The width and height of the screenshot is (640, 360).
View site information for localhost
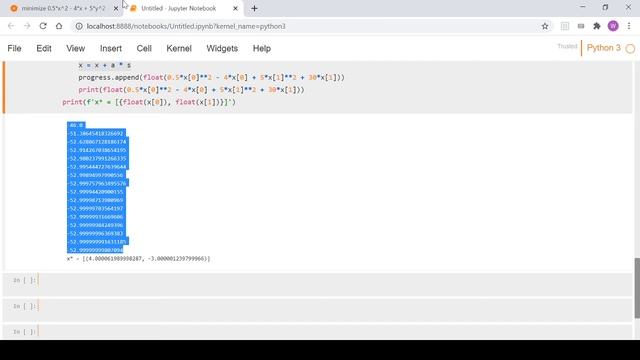click(x=79, y=26)
